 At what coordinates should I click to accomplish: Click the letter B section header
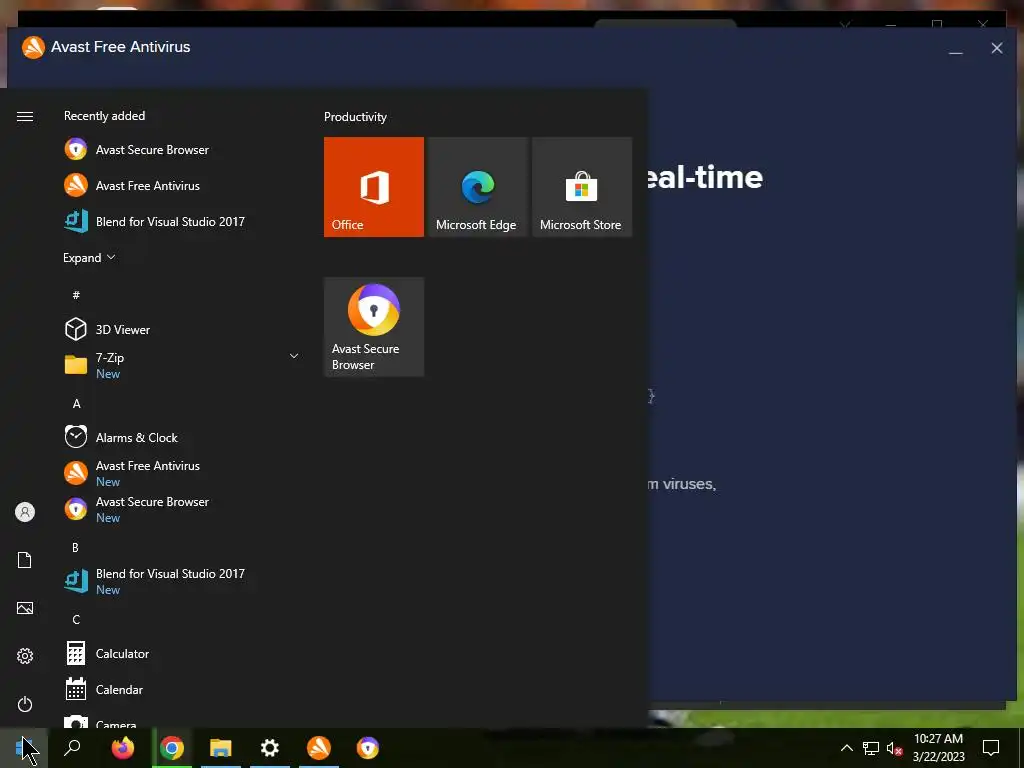[76, 547]
